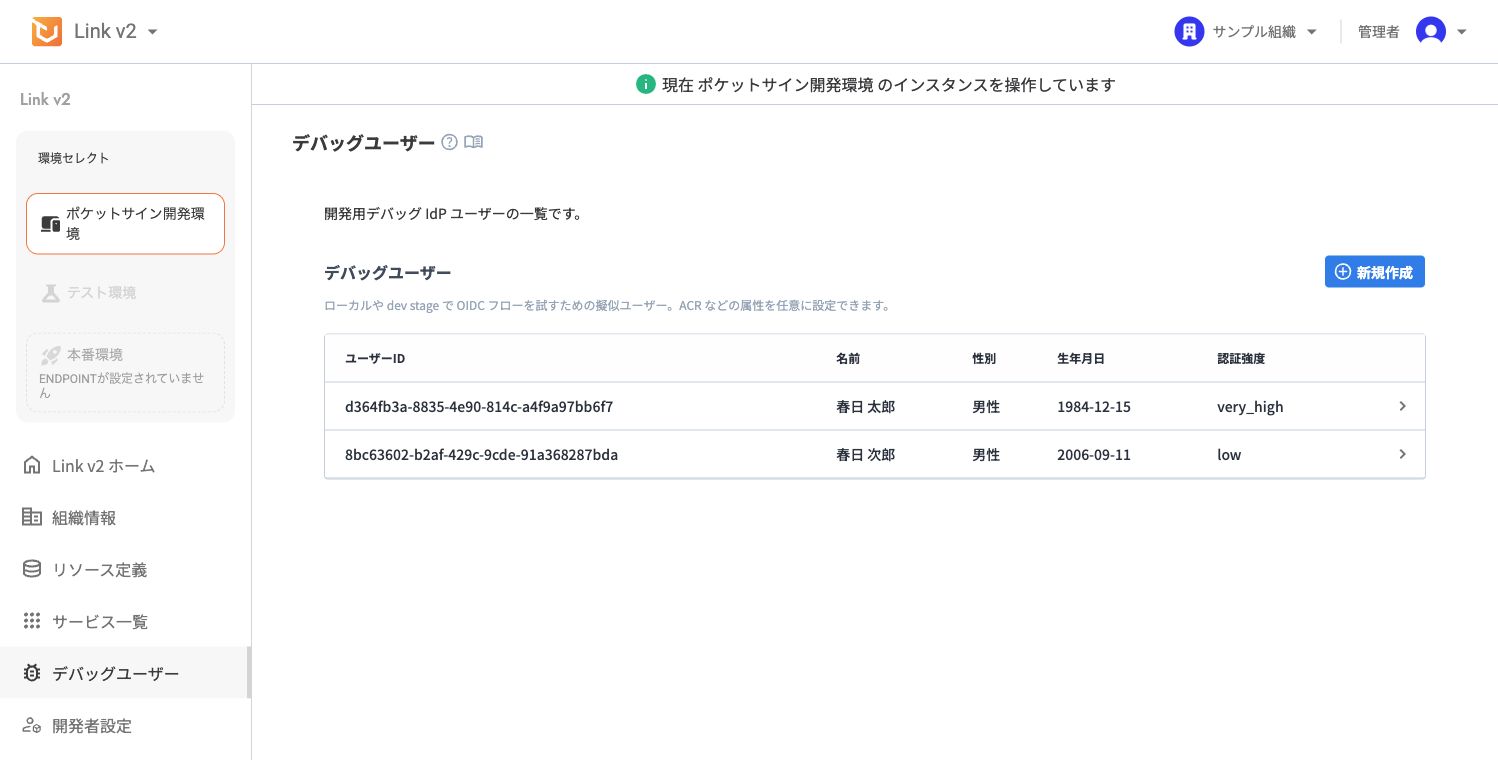Click the orange Link v2 logo icon
This screenshot has width=1498, height=760.
[46, 31]
